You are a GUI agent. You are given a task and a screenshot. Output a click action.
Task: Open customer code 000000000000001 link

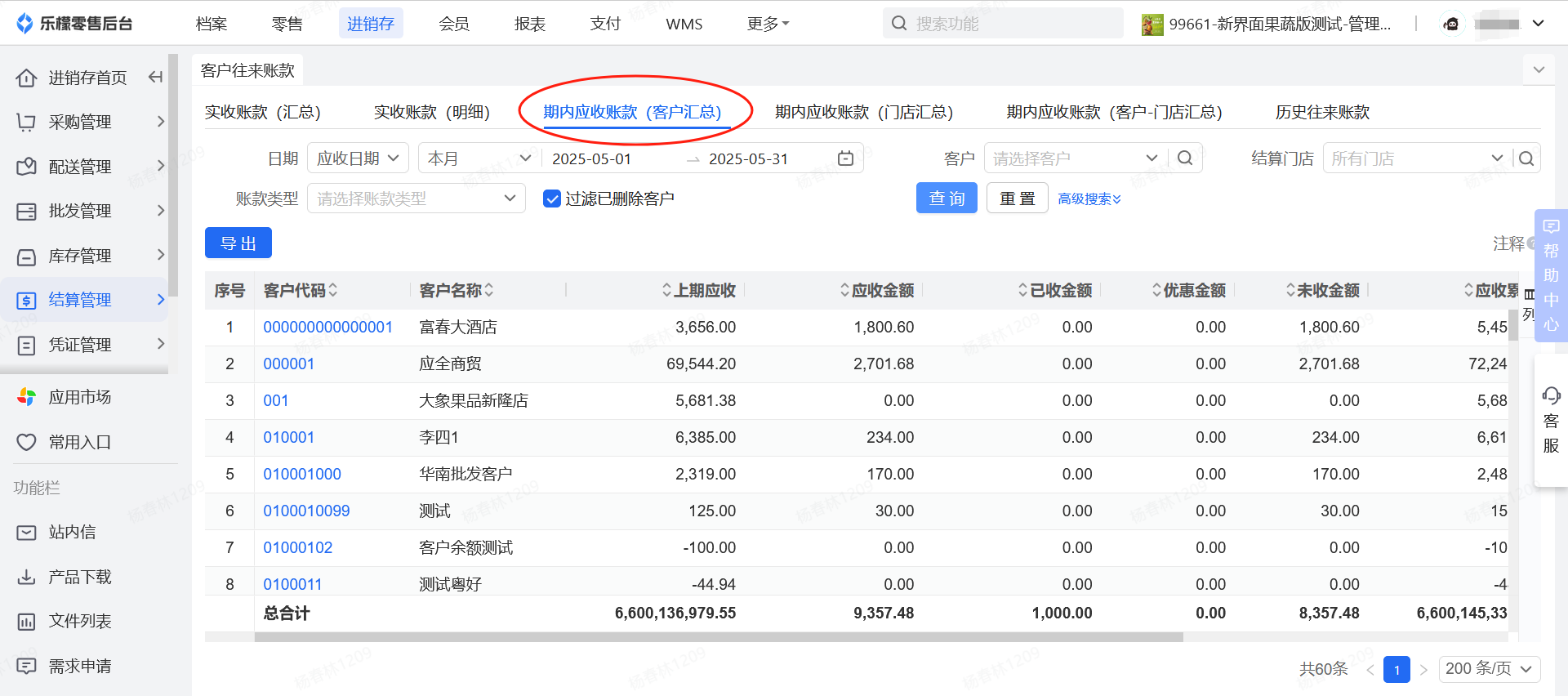327,327
